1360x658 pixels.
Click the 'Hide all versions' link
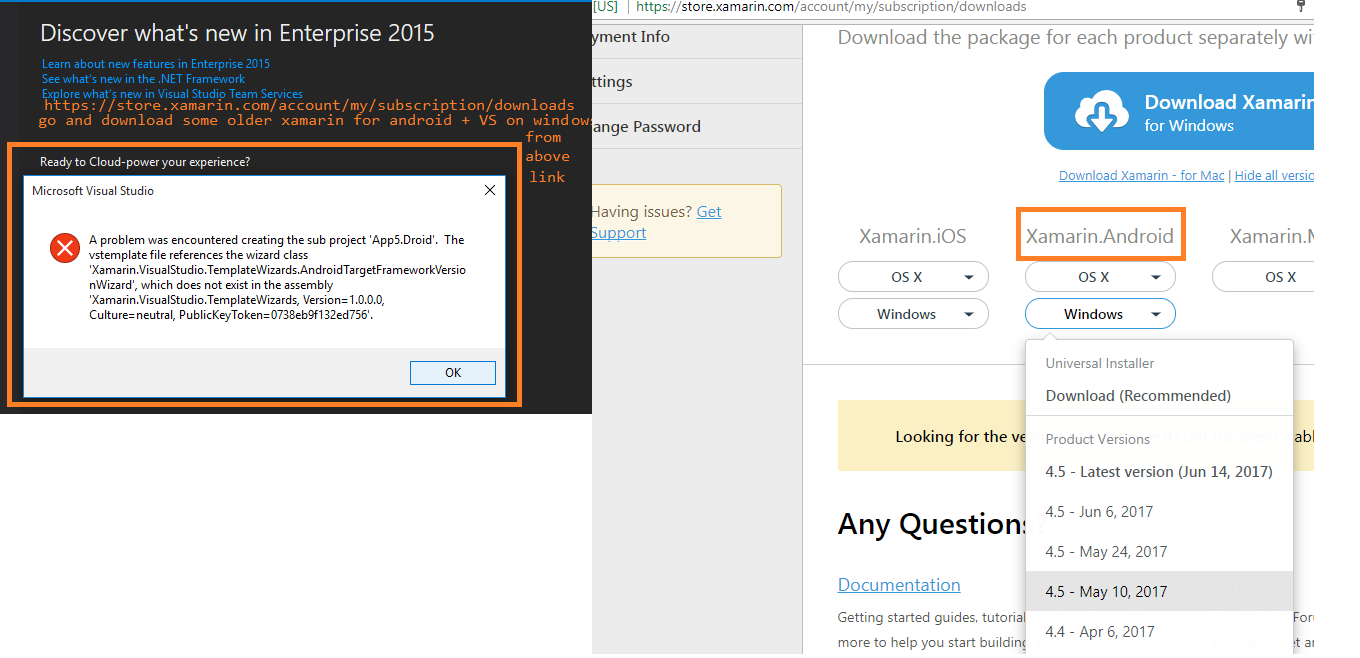1274,176
